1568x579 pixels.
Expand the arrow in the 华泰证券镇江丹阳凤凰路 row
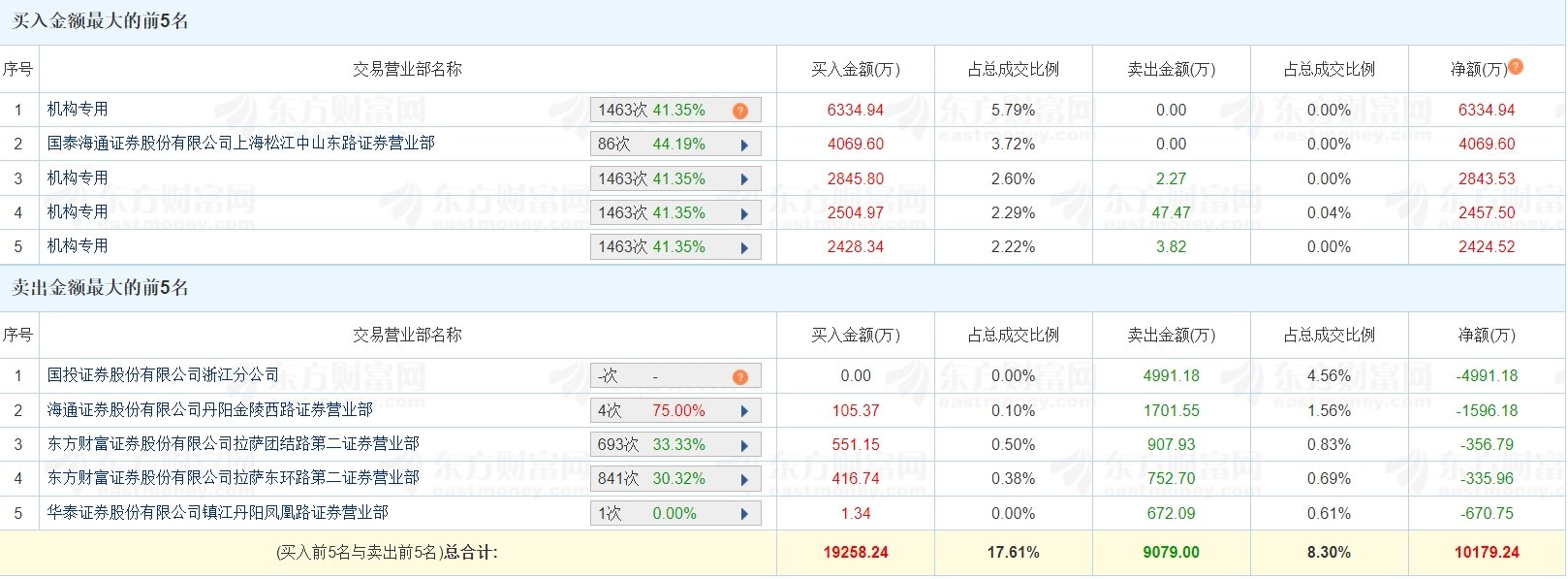point(744,514)
